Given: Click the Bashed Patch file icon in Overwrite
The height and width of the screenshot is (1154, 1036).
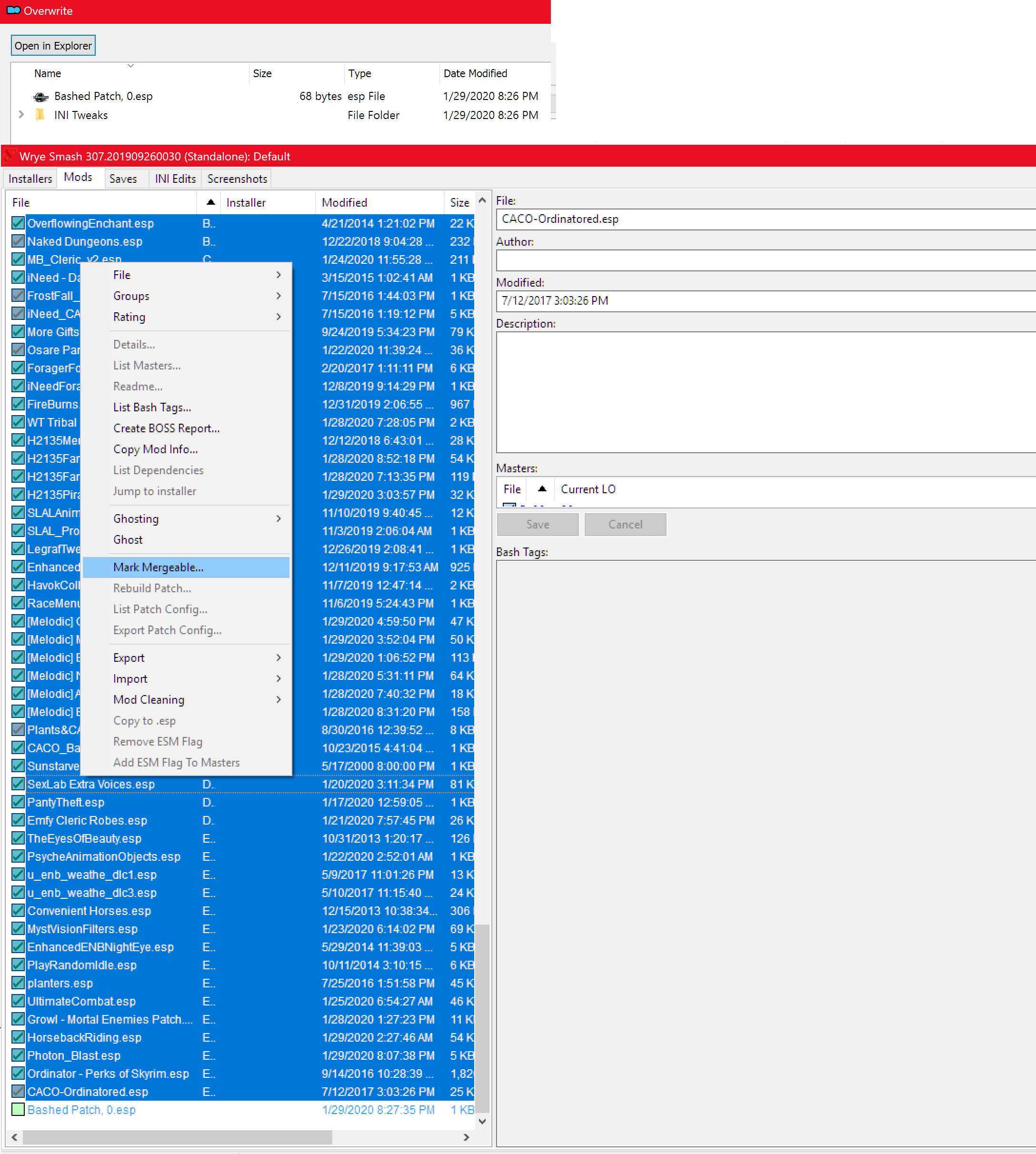Looking at the screenshot, I should [x=40, y=97].
